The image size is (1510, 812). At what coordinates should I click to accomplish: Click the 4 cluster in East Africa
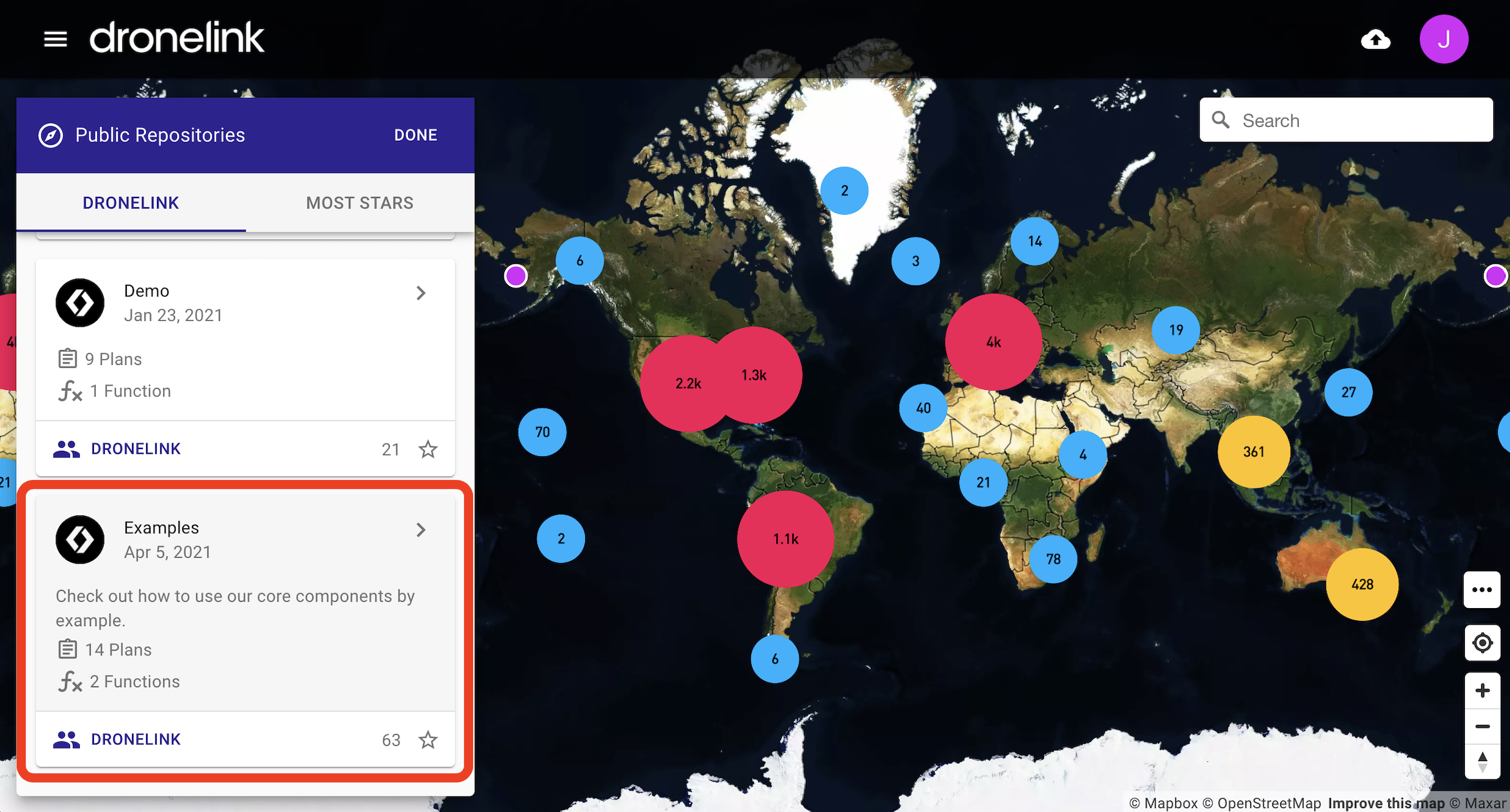[1083, 455]
